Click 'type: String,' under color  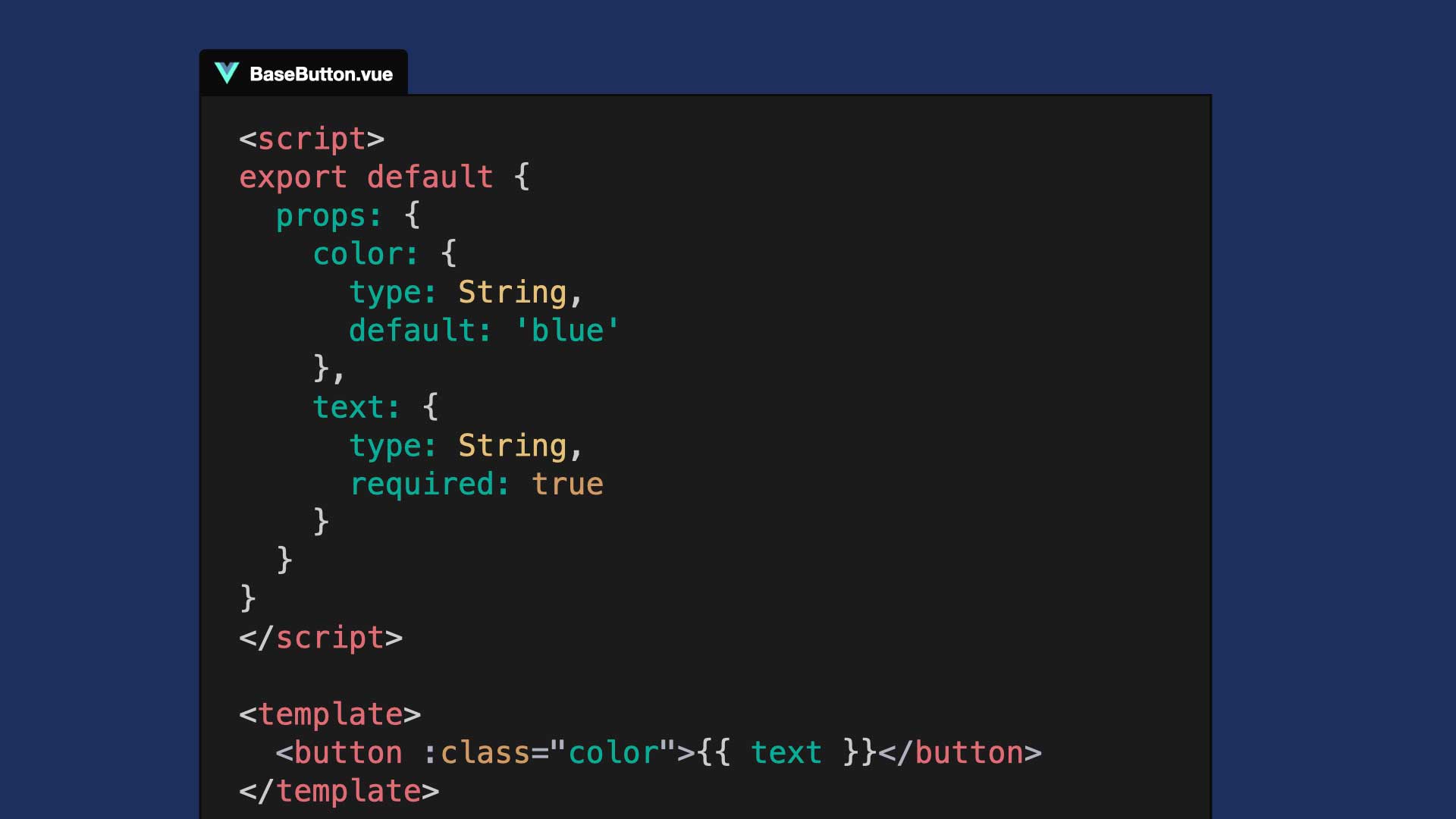pos(466,293)
